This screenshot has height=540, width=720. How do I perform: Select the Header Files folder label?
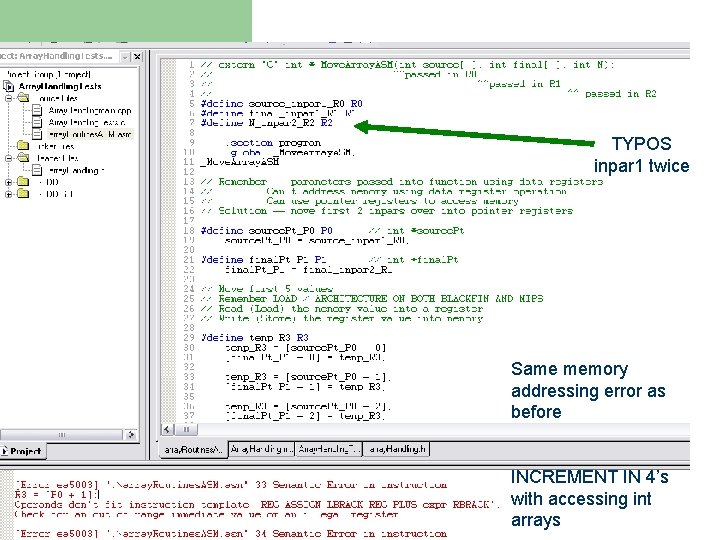[x=57, y=158]
